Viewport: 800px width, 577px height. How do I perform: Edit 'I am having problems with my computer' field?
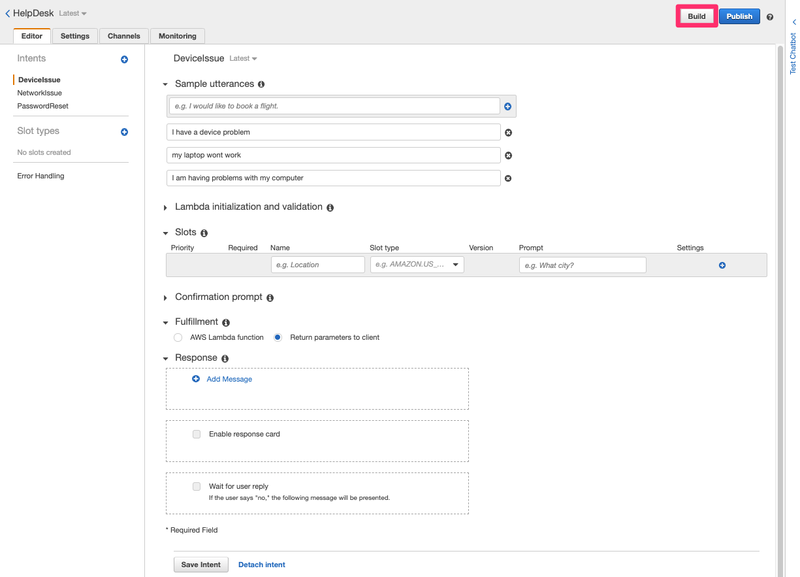[x=333, y=178]
